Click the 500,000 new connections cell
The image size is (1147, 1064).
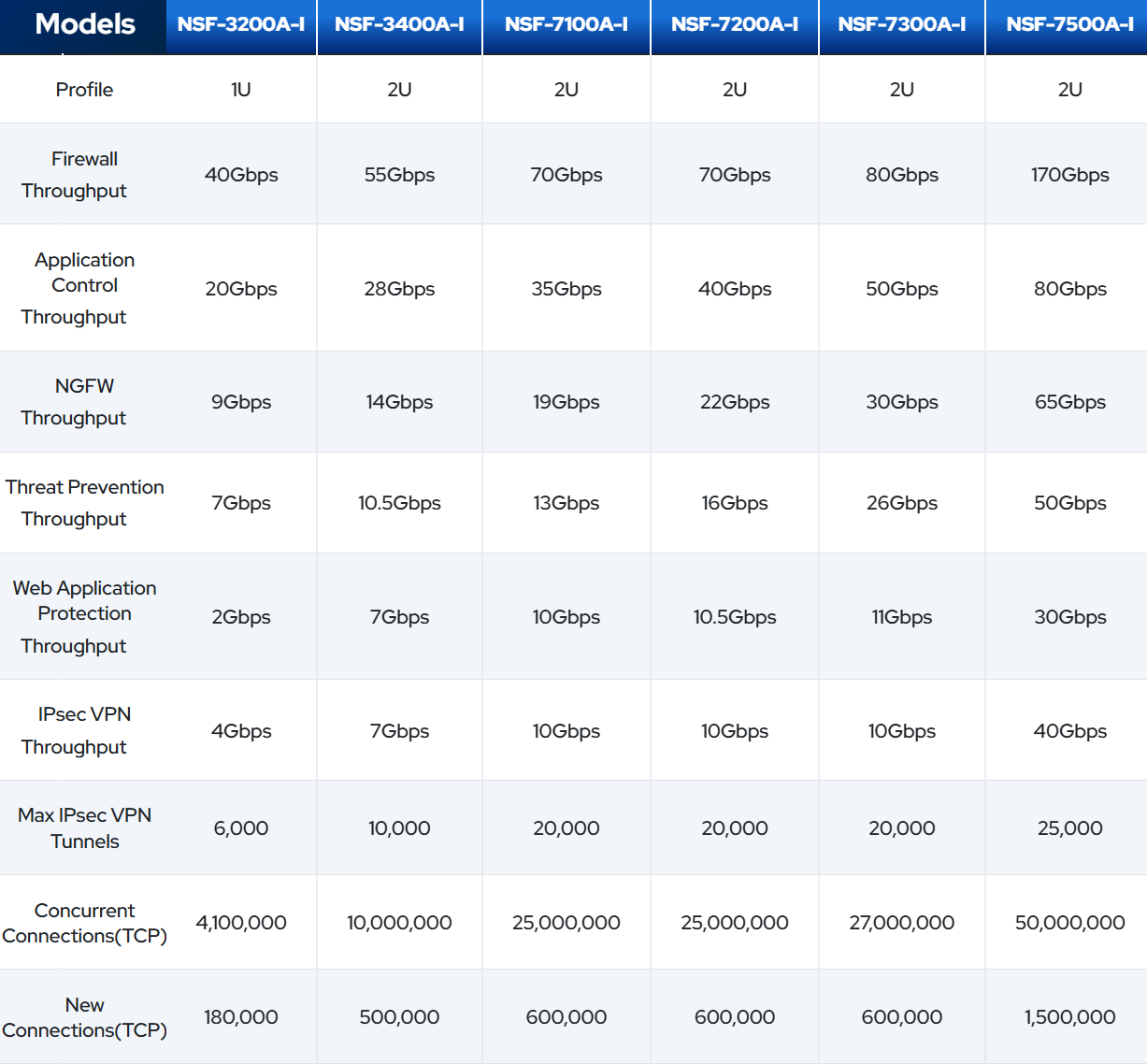[399, 1017]
